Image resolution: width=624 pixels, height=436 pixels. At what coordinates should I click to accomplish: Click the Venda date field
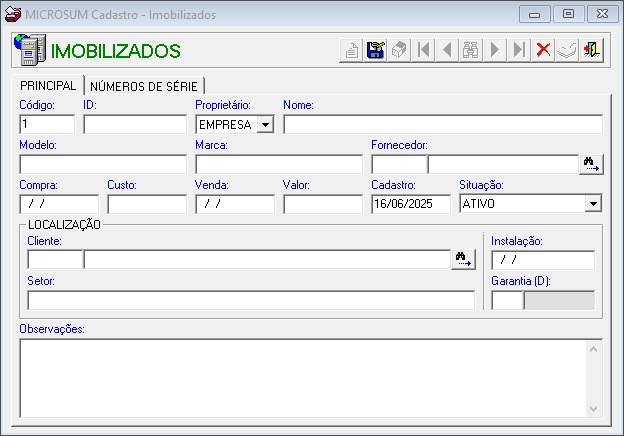[235, 204]
